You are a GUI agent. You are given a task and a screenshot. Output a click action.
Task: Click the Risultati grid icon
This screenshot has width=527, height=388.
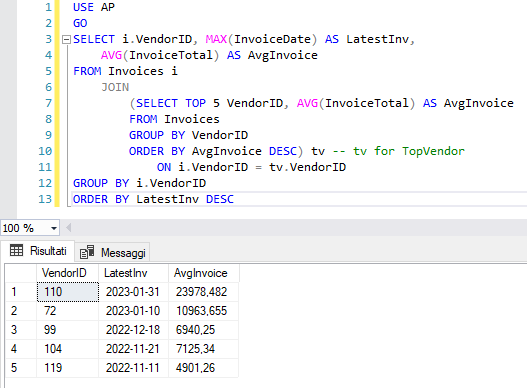click(x=16, y=251)
